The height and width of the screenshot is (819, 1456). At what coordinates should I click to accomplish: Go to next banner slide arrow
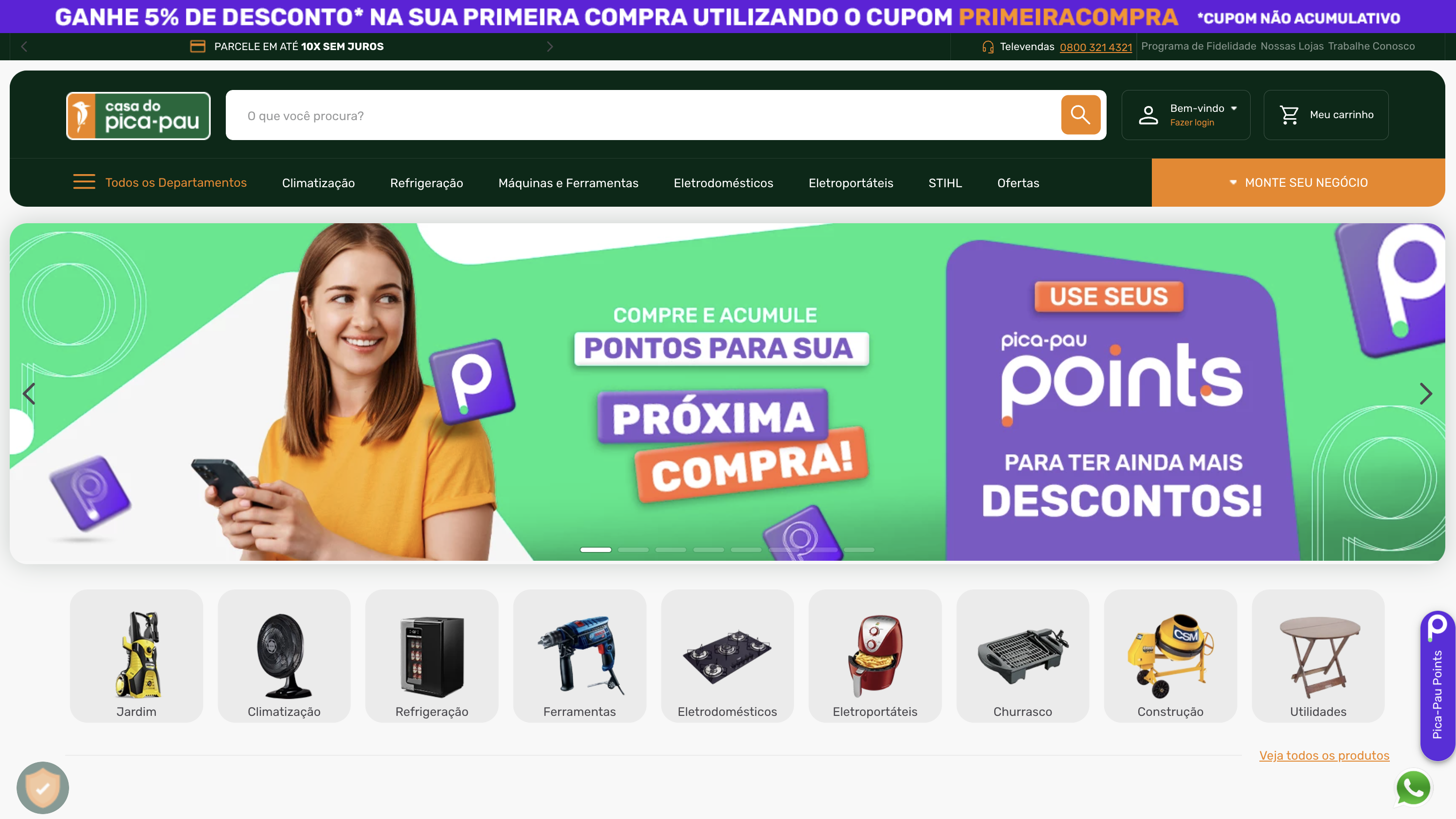click(1425, 393)
